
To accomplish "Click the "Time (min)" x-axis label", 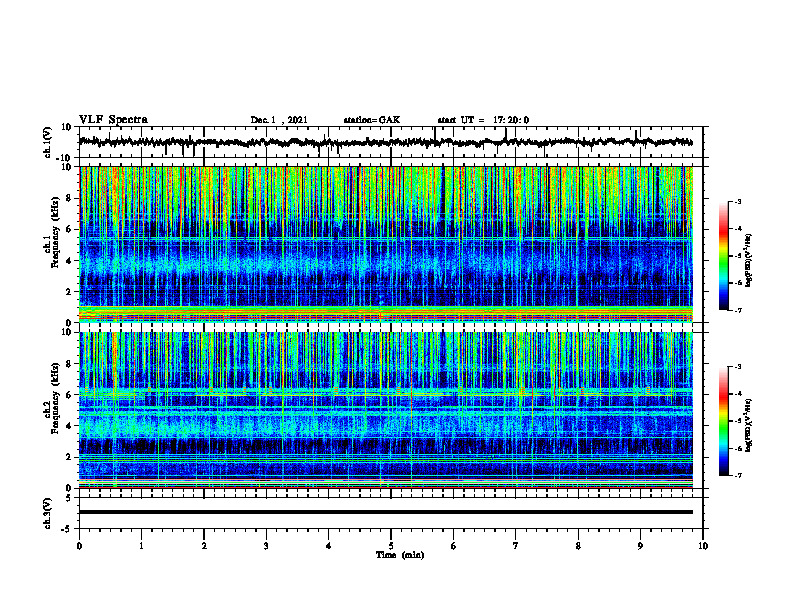I will coord(400,555).
